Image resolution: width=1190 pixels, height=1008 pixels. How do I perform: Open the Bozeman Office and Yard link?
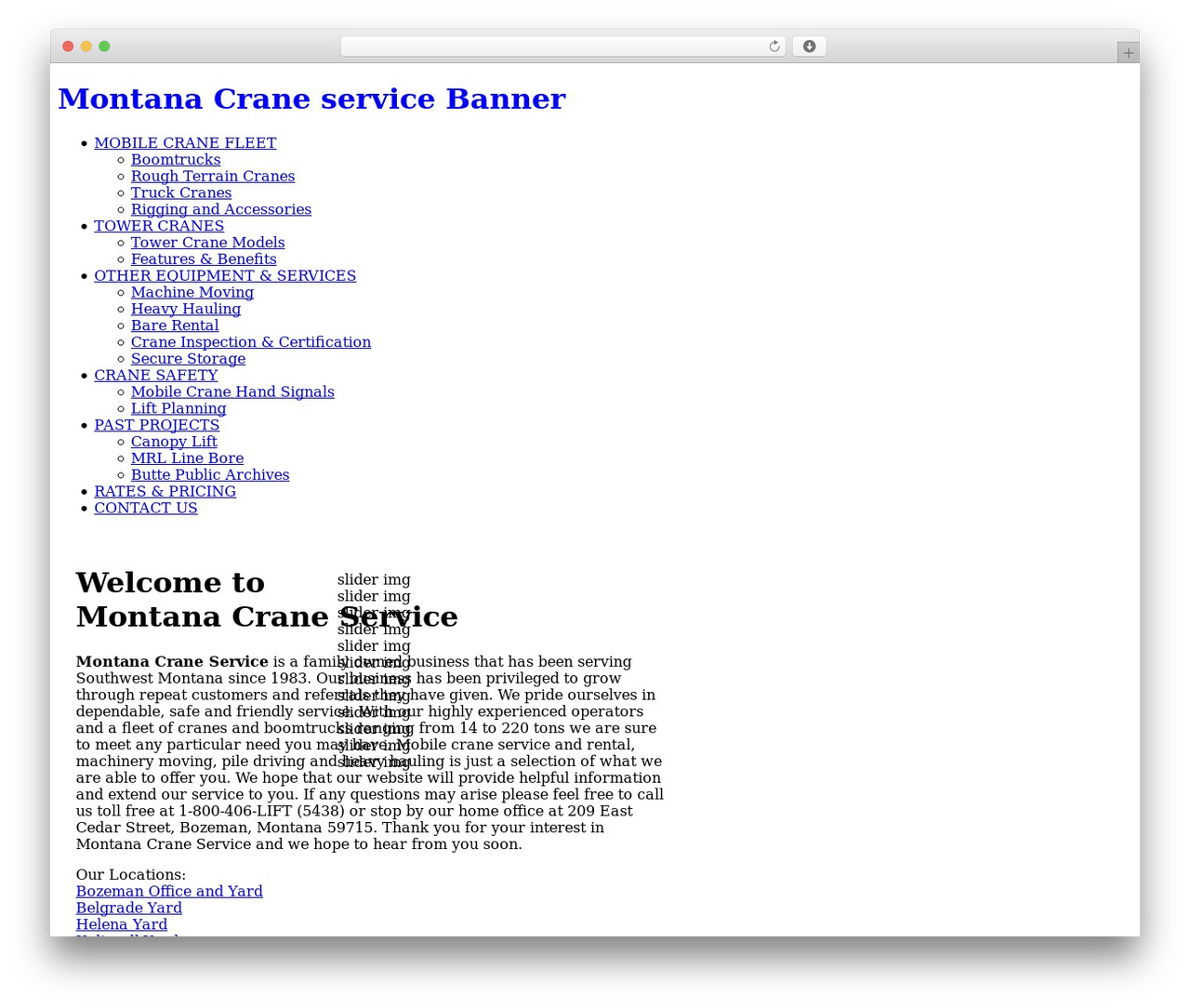pos(169,892)
